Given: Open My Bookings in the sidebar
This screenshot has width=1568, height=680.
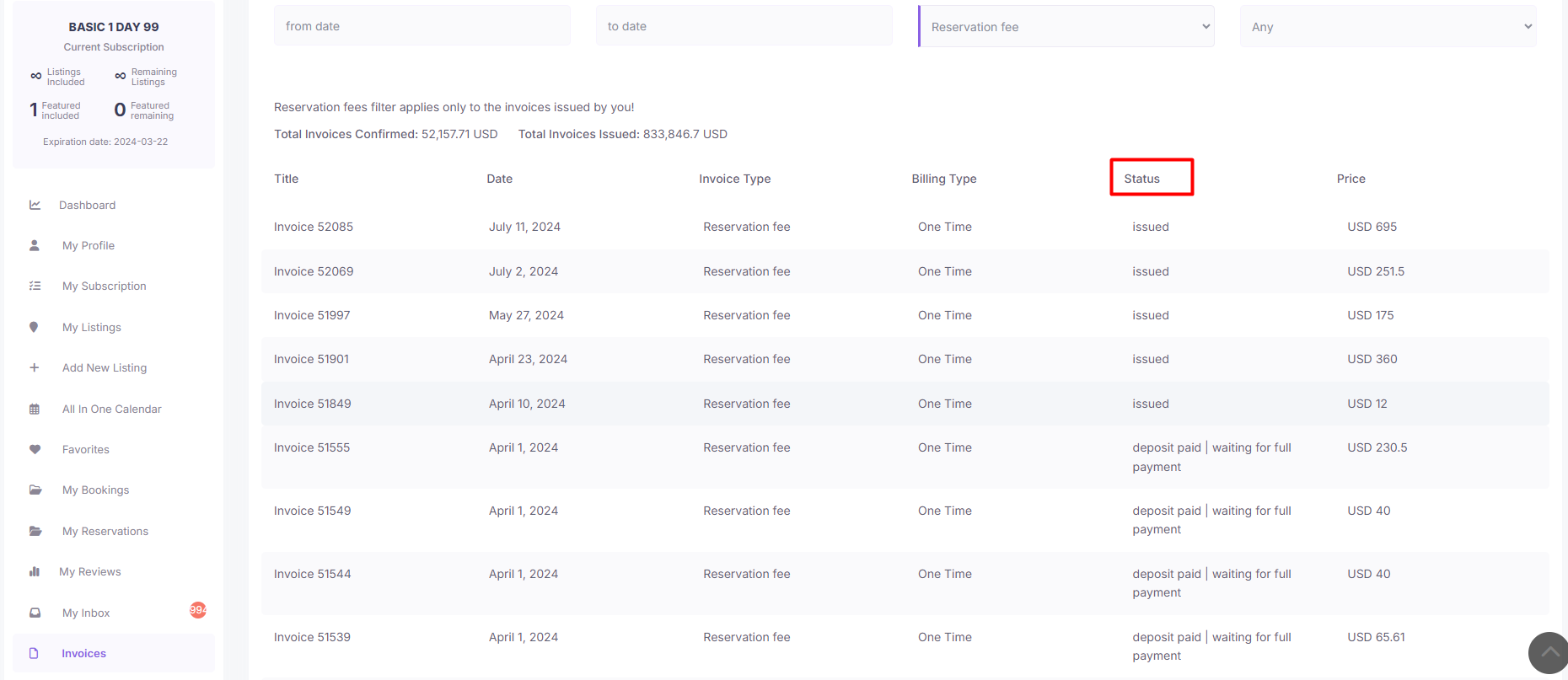Looking at the screenshot, I should point(95,490).
